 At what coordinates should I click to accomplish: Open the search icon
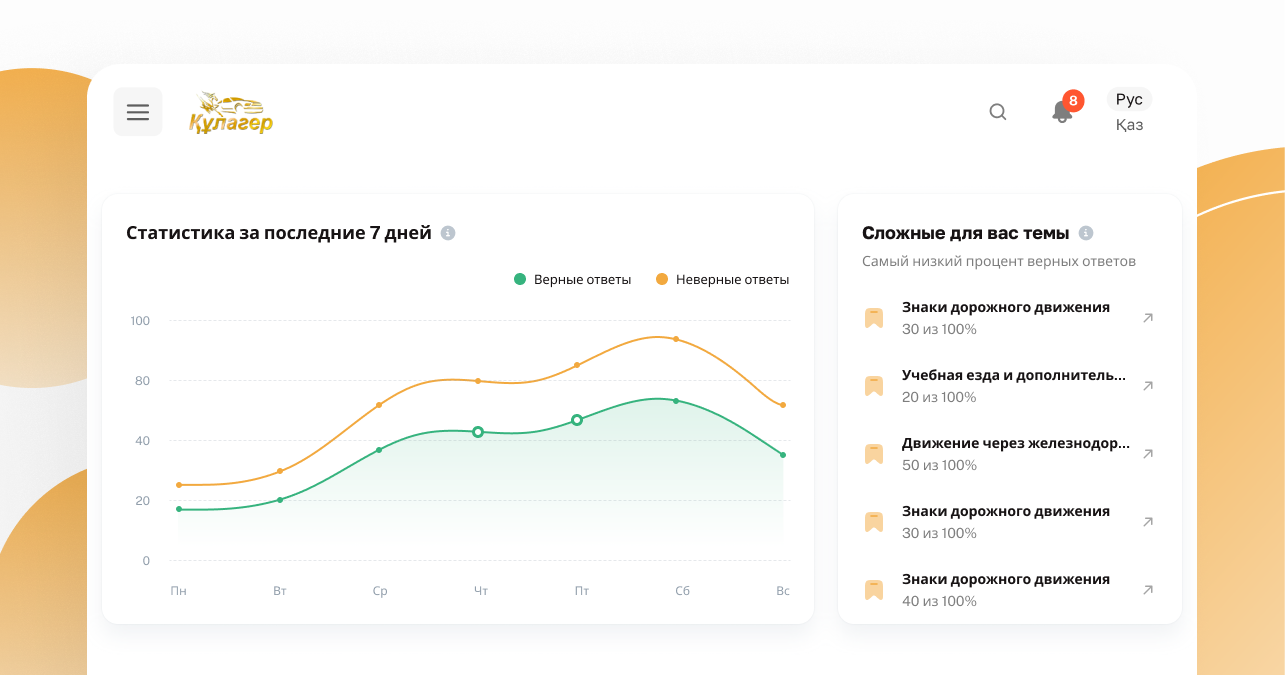[x=998, y=112]
